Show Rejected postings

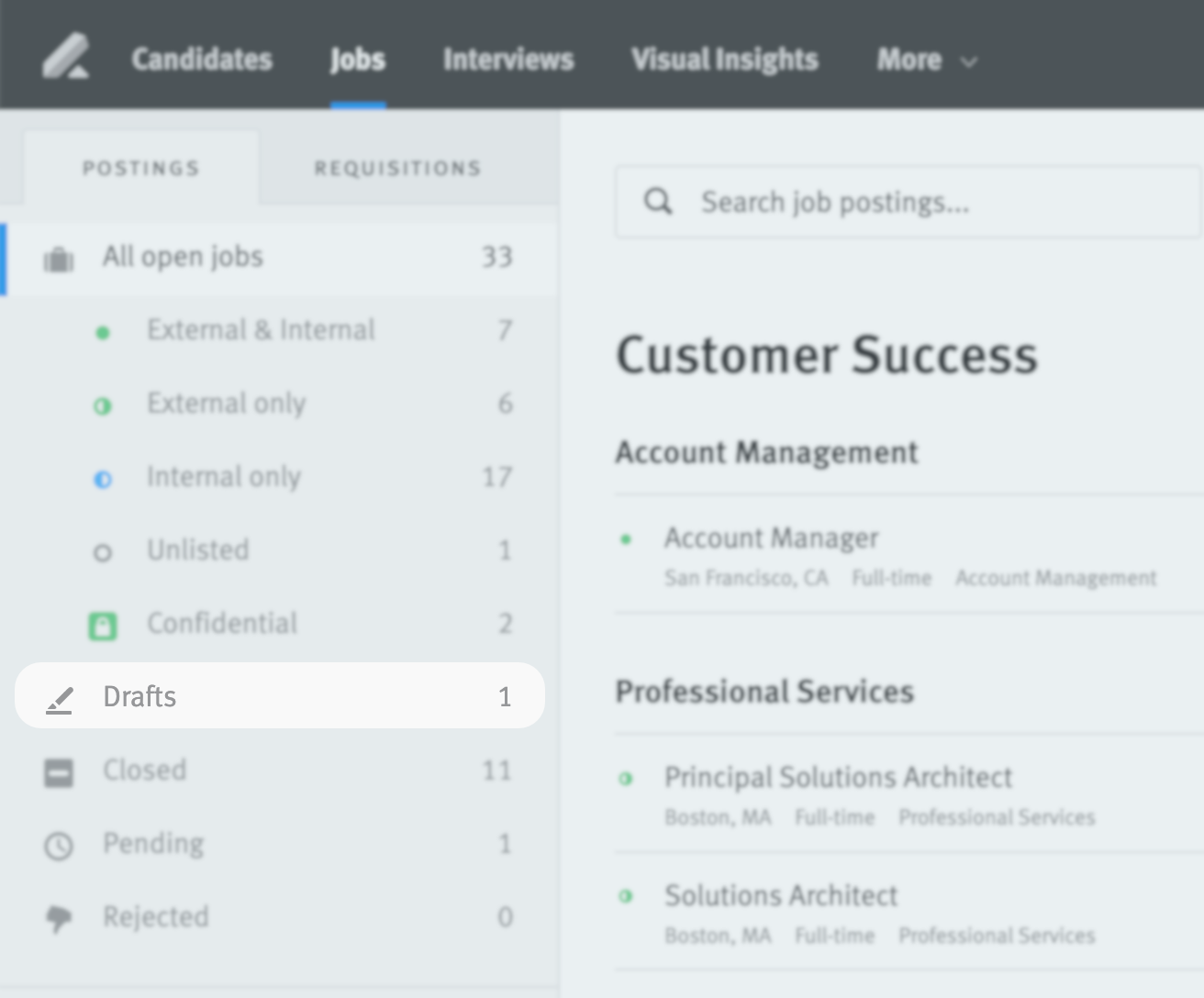(279, 917)
